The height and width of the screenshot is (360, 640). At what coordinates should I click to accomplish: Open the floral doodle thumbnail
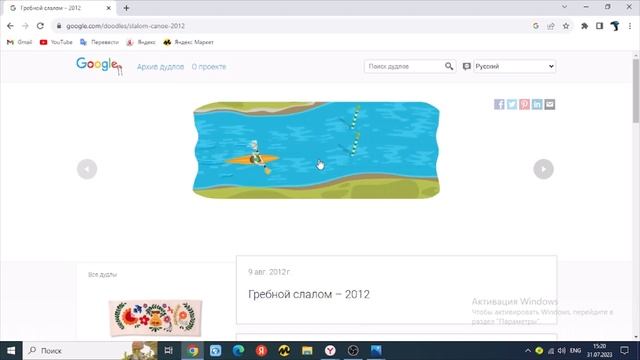click(x=155, y=318)
